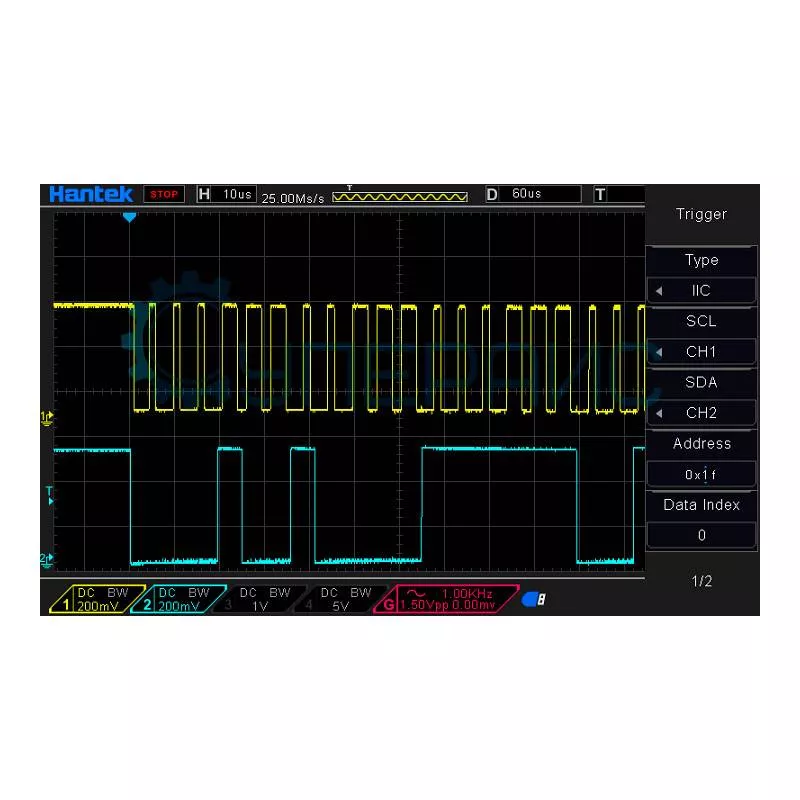
Task: Change SCL source from CH1
Action: click(701, 352)
